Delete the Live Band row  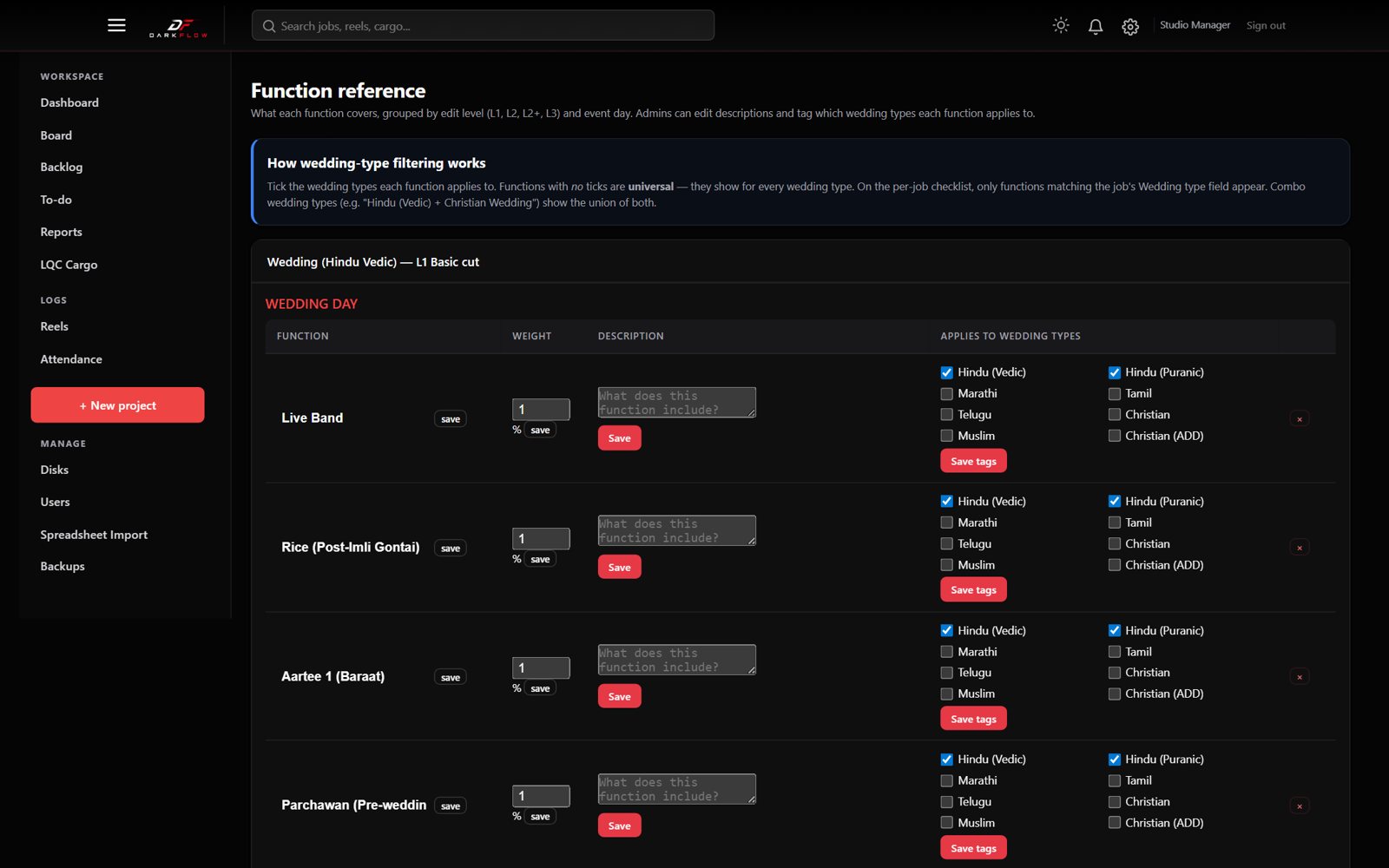tap(1300, 419)
